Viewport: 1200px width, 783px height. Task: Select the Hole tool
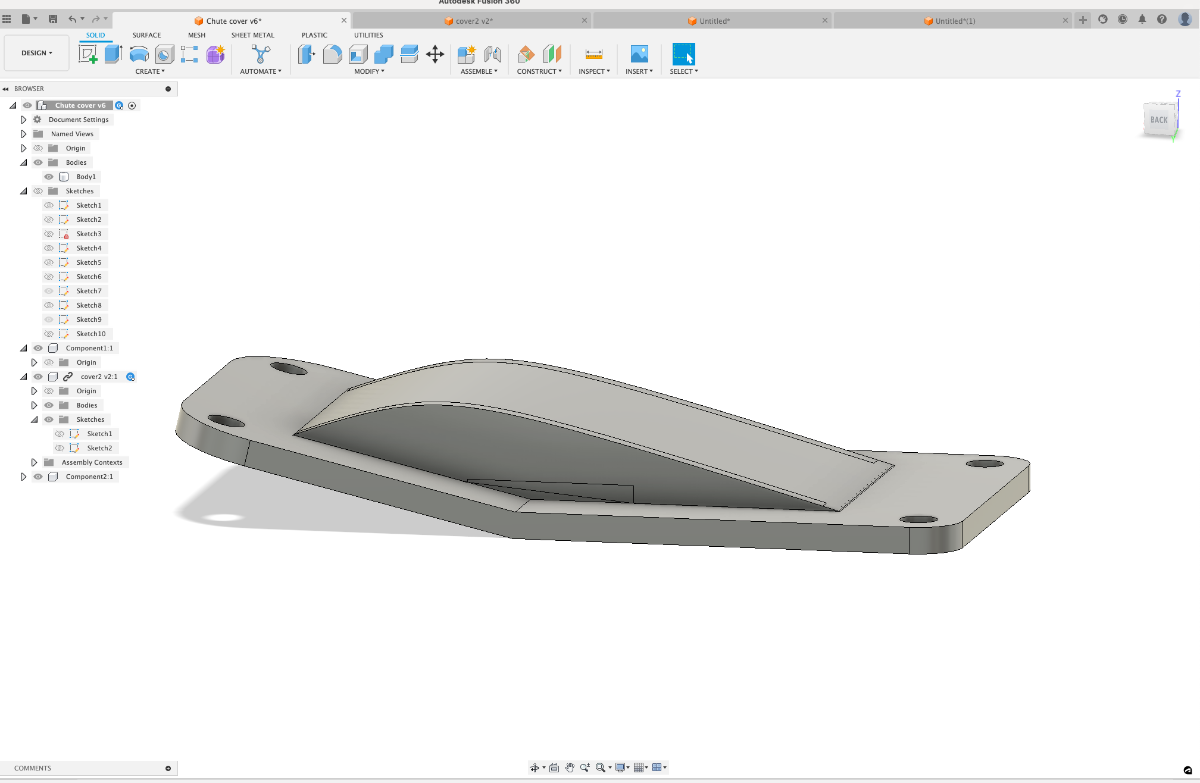165,55
